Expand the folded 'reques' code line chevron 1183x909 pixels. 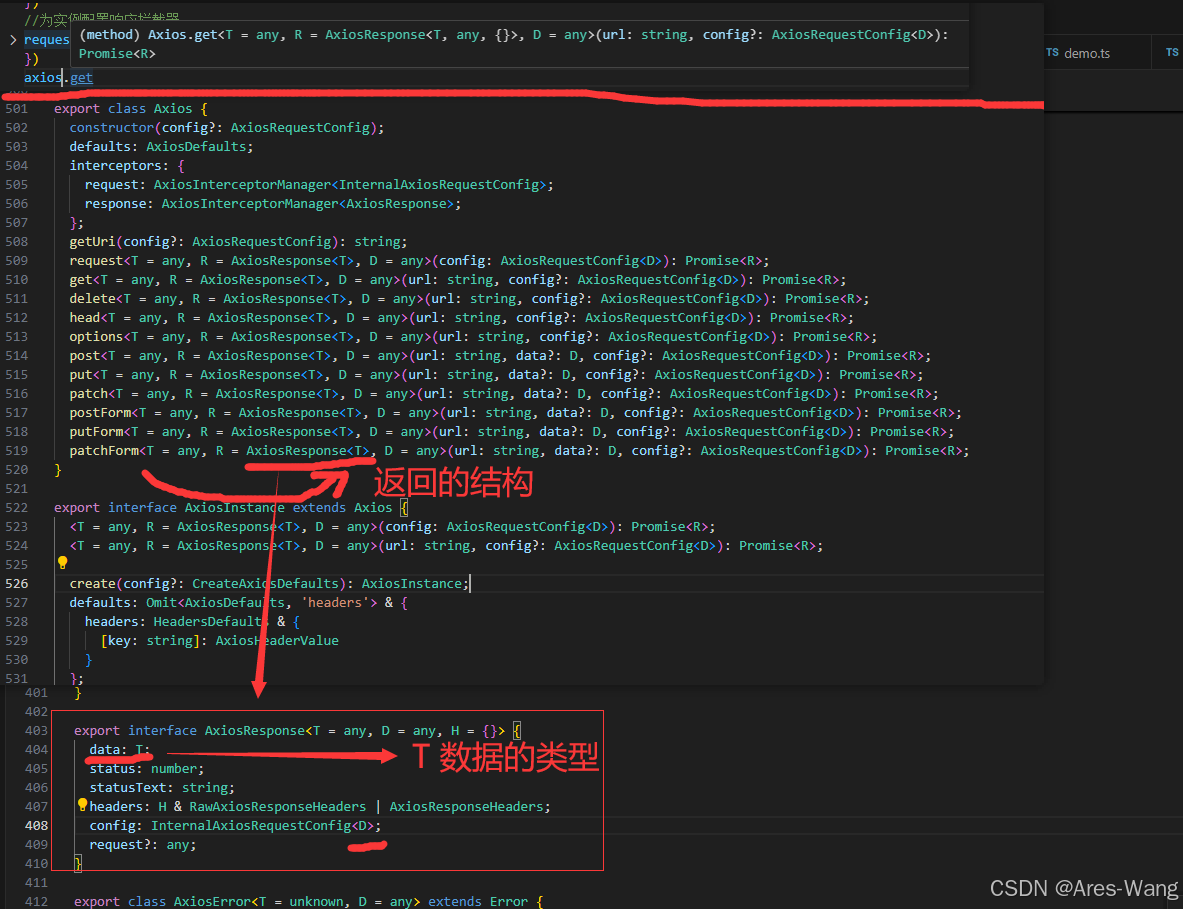pyautogui.click(x=13, y=39)
